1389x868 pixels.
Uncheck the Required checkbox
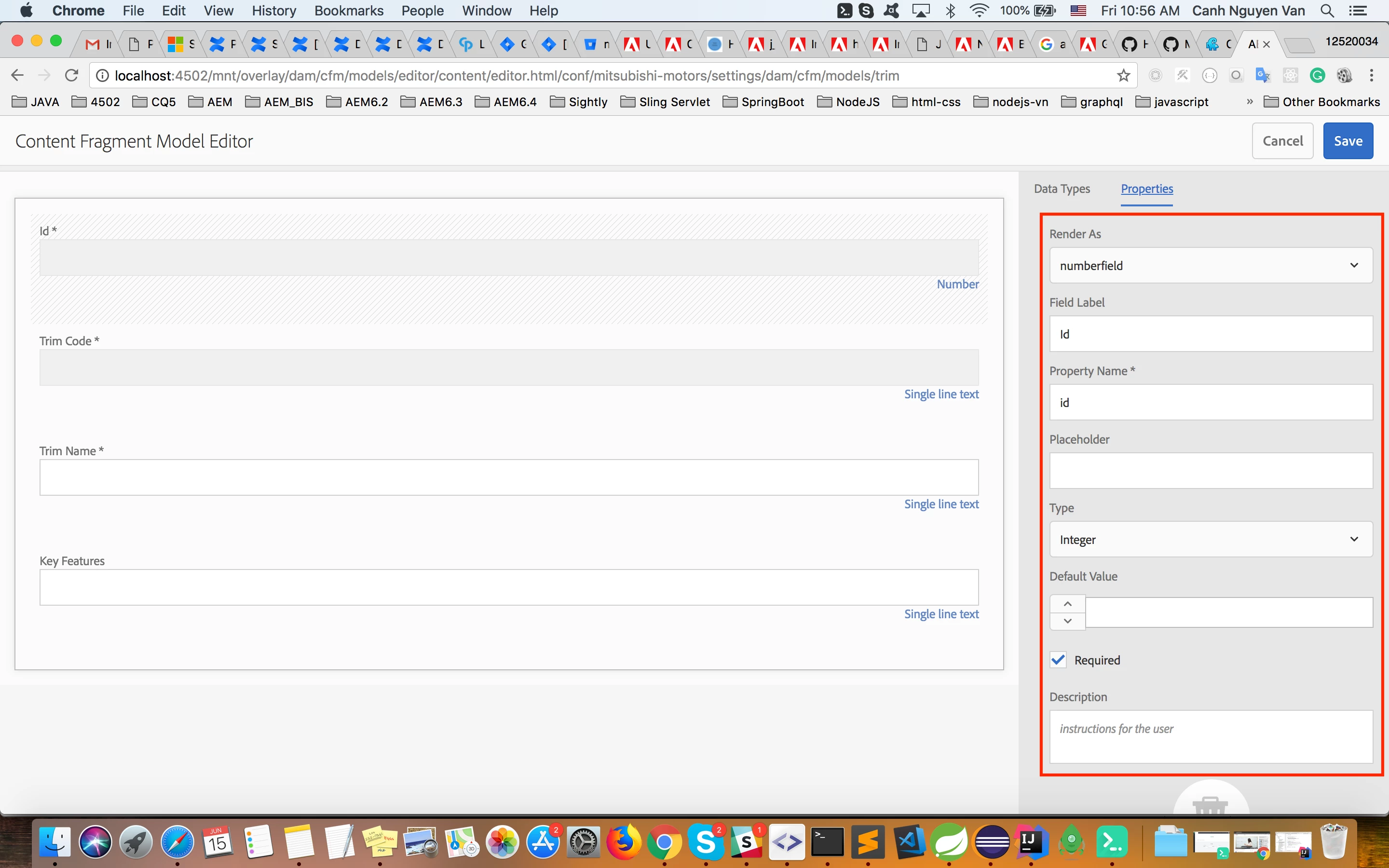1058,660
